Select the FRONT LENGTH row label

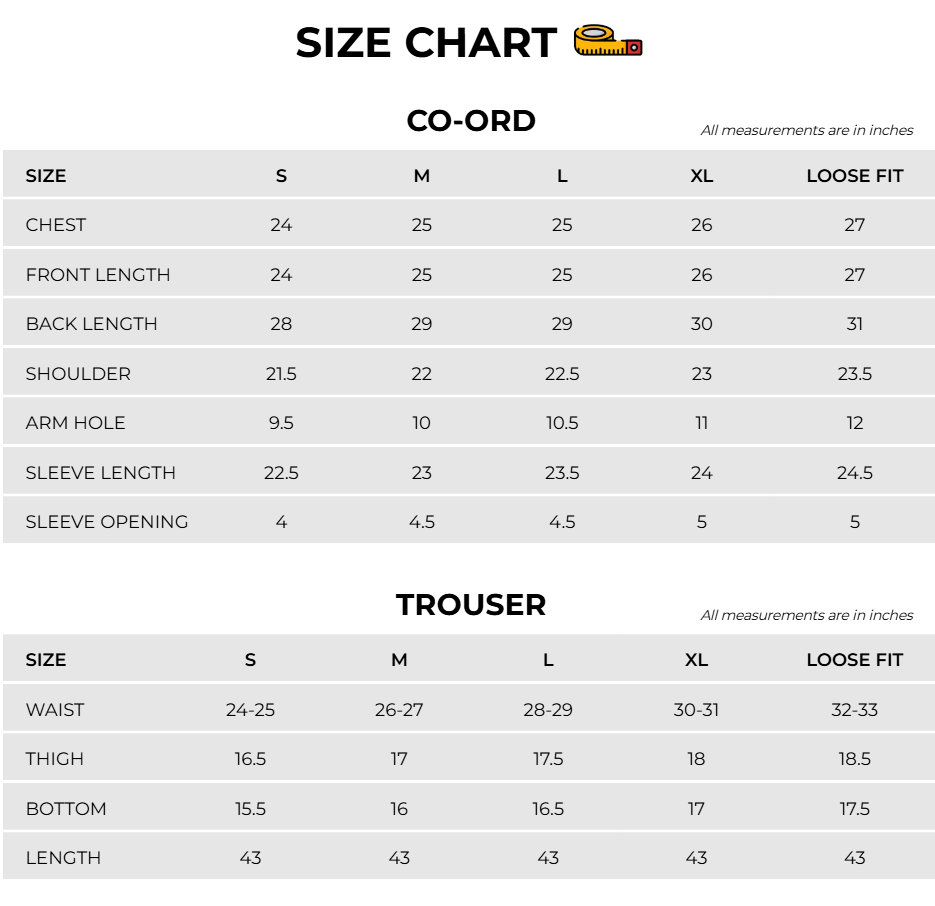tap(98, 274)
